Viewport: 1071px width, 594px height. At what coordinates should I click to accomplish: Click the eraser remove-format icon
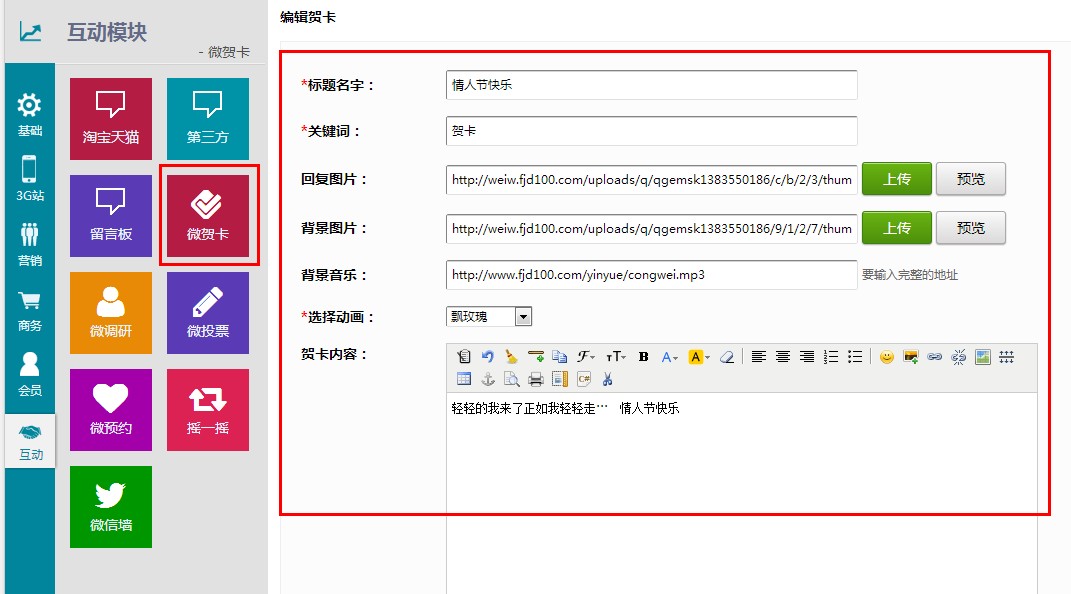coord(727,356)
